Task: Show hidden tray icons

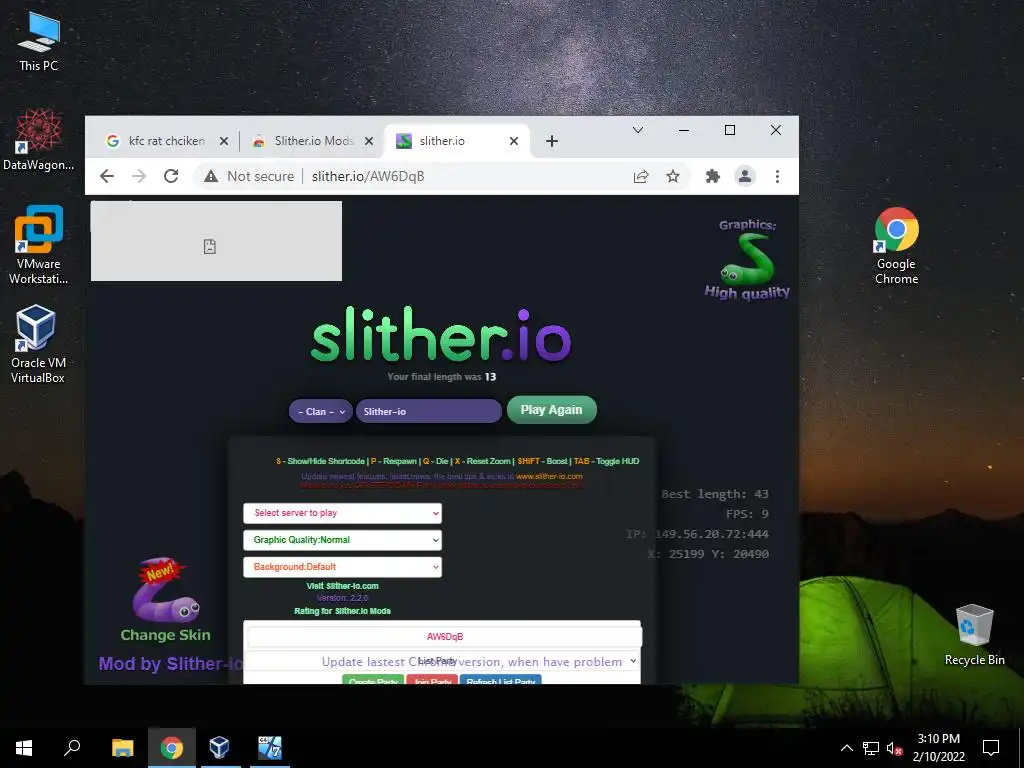Action: coord(846,748)
